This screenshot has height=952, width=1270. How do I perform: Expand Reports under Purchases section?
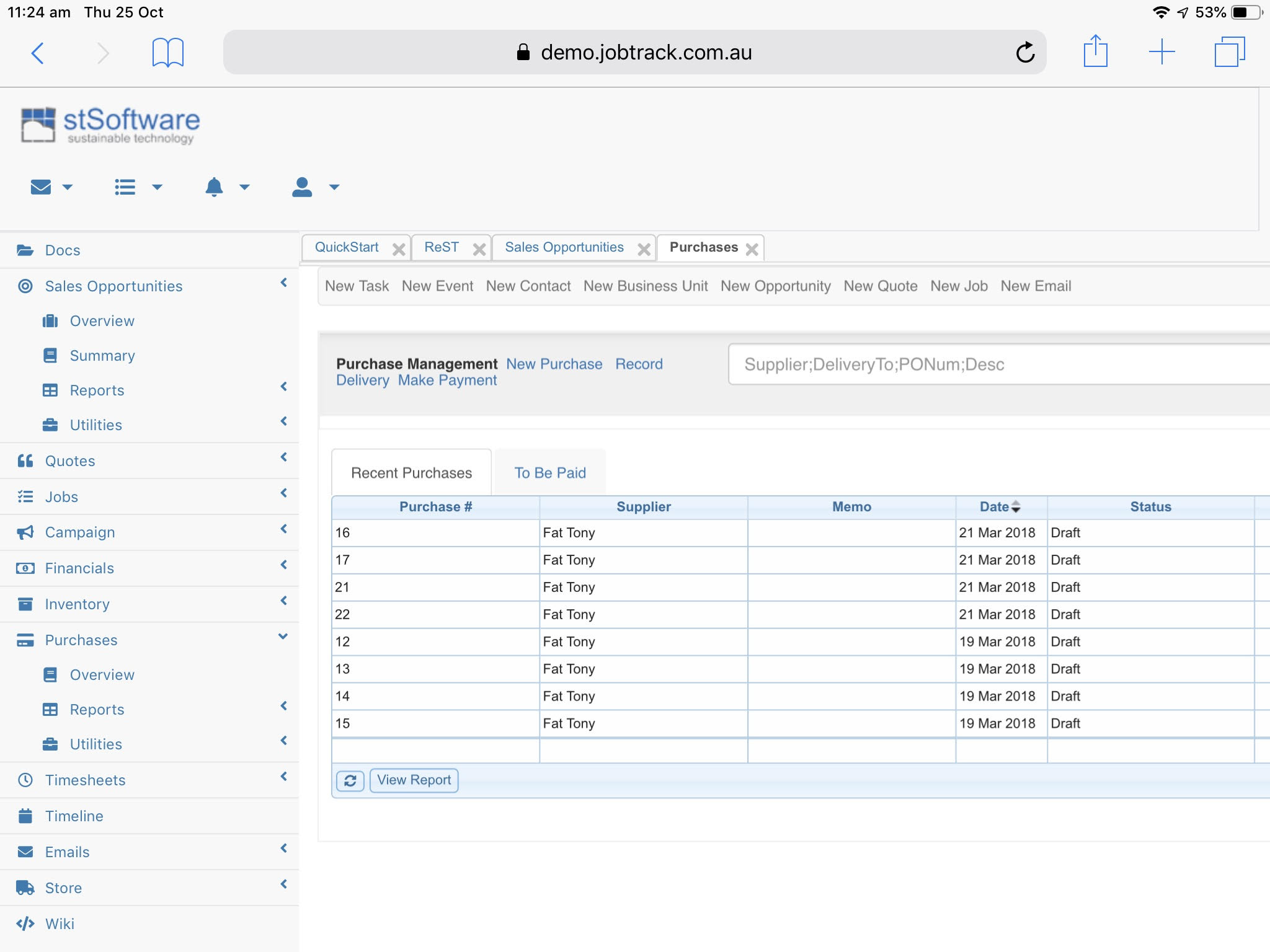pos(284,707)
